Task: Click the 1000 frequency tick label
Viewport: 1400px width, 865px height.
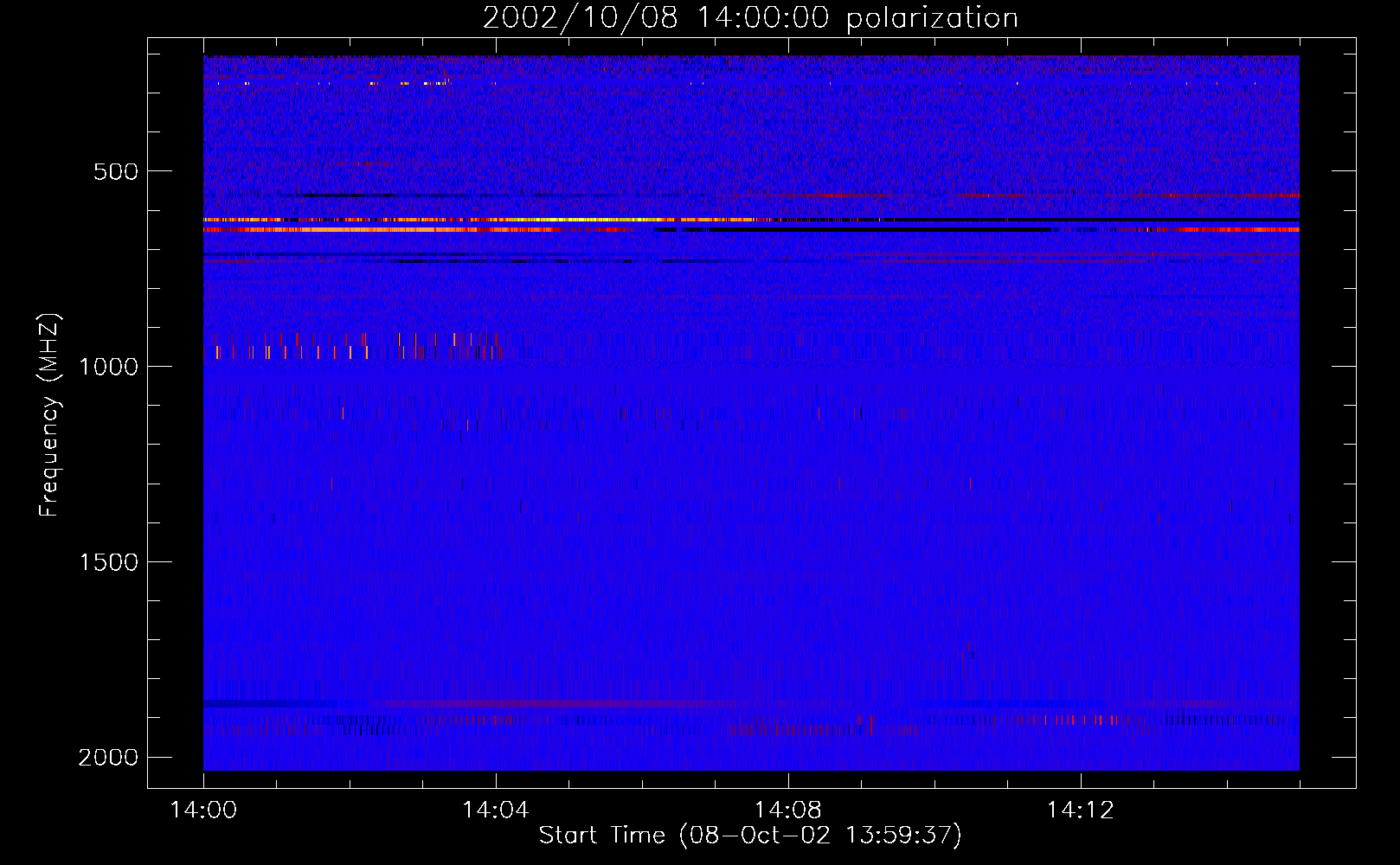Action: tap(109, 367)
